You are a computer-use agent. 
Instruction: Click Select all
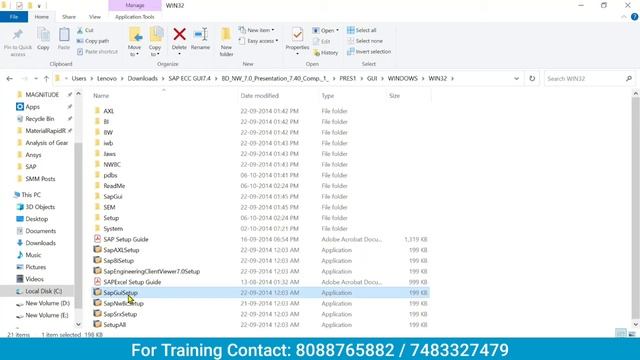point(362,30)
